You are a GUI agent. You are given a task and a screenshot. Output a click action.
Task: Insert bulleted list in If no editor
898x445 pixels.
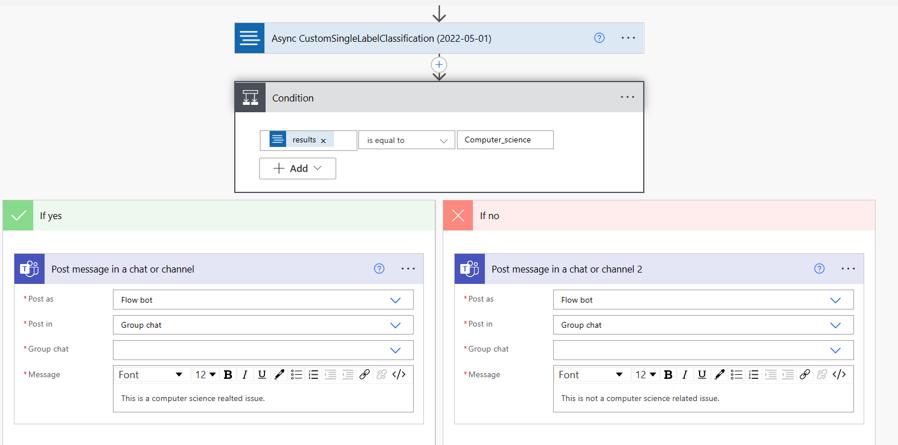[736, 375]
